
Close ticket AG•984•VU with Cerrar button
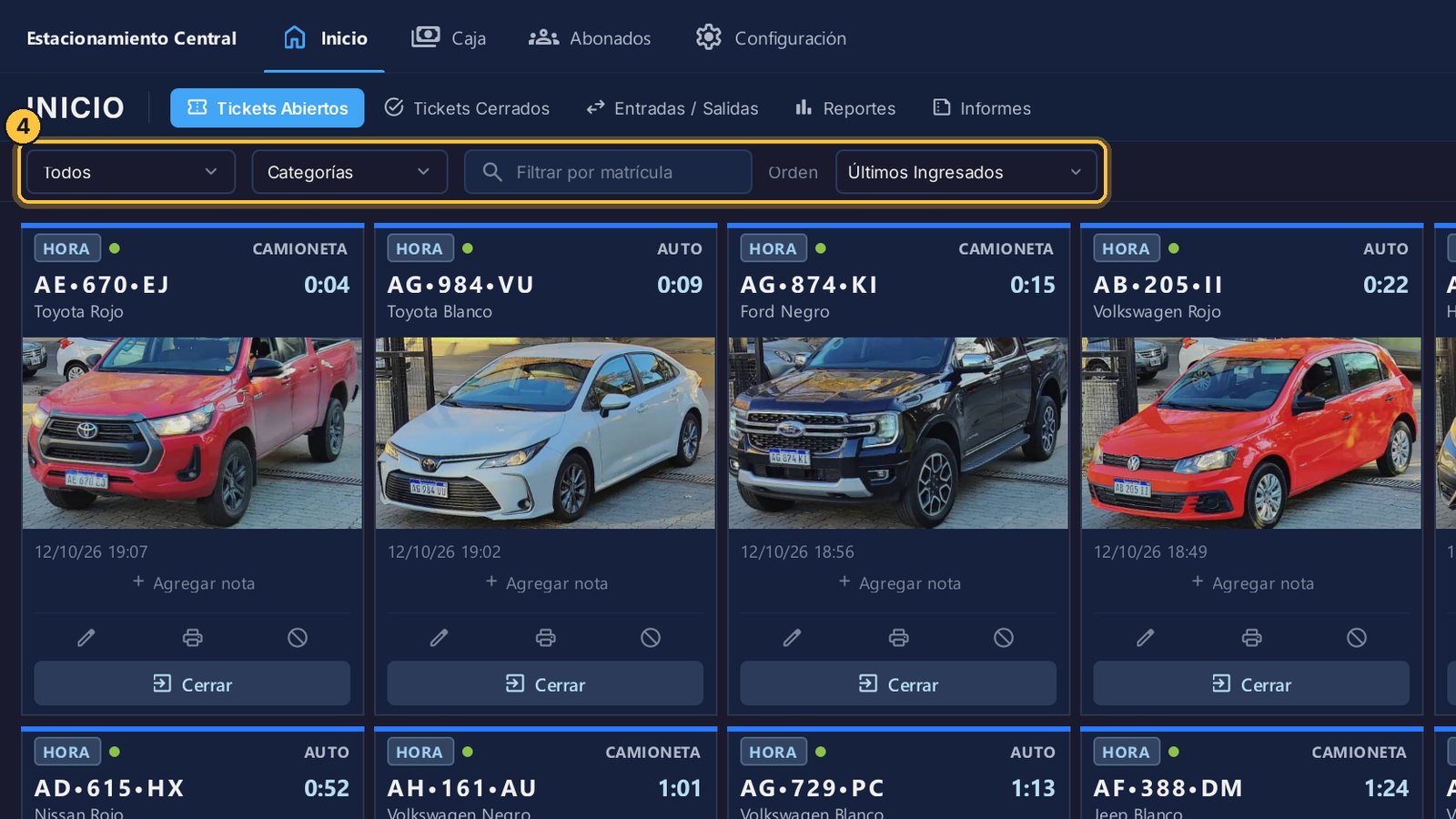545,683
